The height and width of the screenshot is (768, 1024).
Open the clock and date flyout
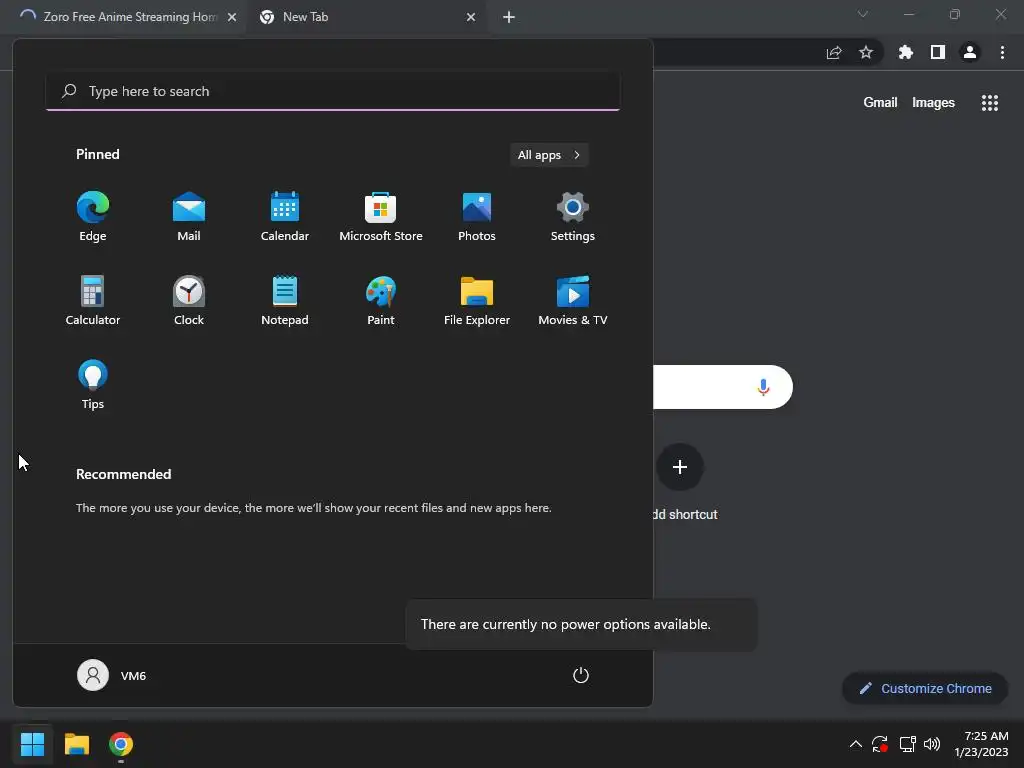[x=982, y=744]
